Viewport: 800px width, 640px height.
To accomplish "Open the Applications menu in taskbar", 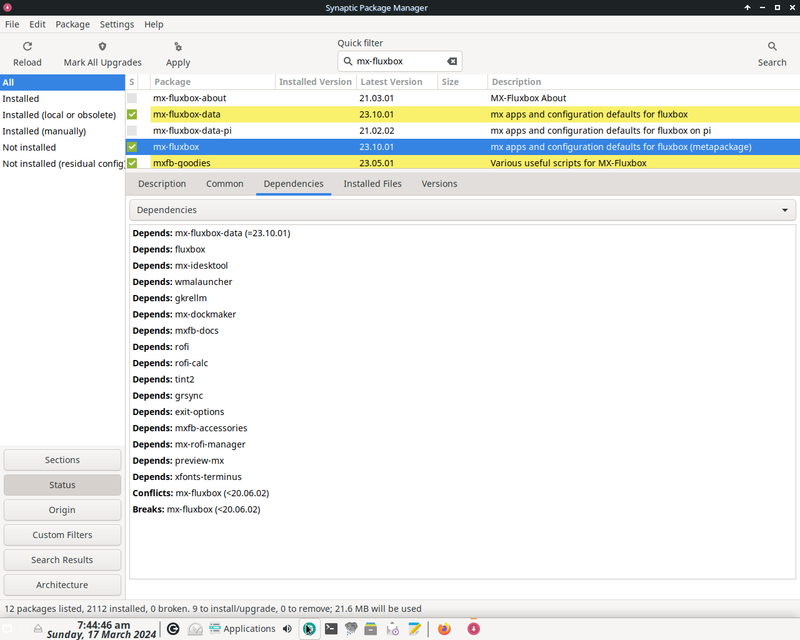I will (x=242, y=629).
